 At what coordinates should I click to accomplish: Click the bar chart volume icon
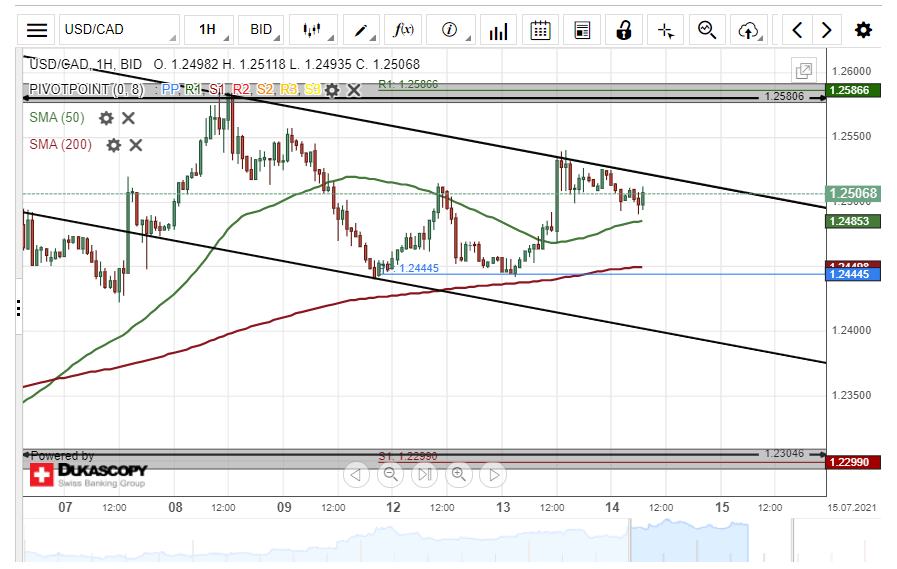click(497, 30)
